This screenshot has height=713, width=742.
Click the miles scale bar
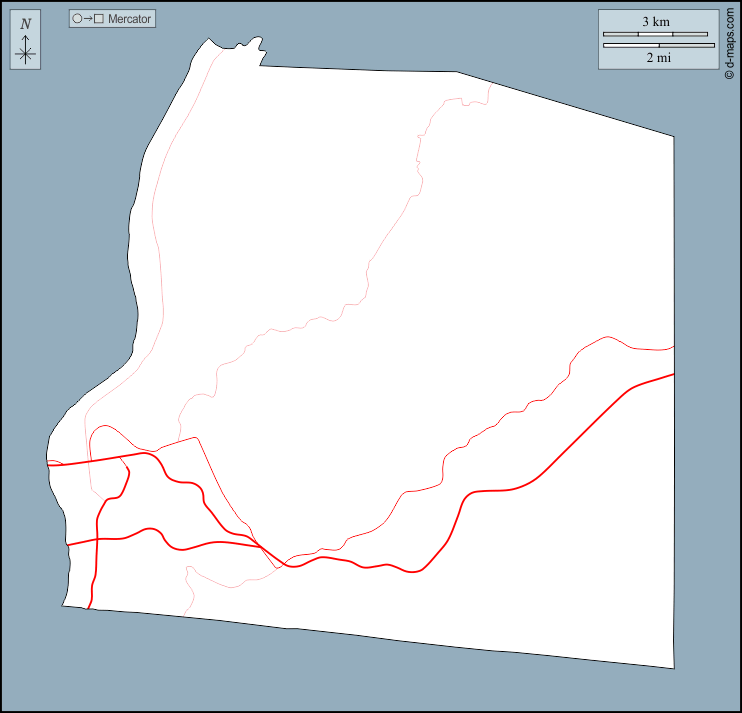click(657, 45)
